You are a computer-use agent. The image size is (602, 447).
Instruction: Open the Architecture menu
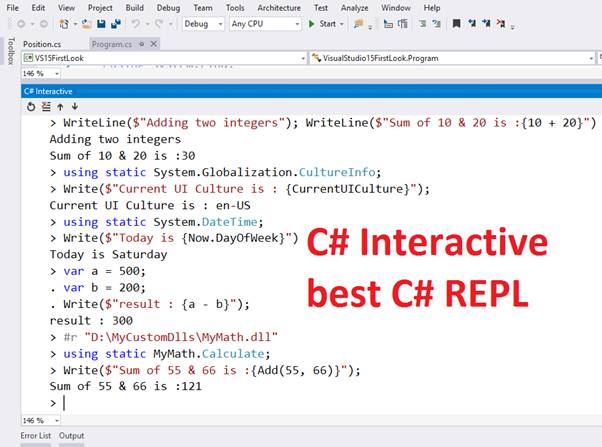(x=279, y=8)
